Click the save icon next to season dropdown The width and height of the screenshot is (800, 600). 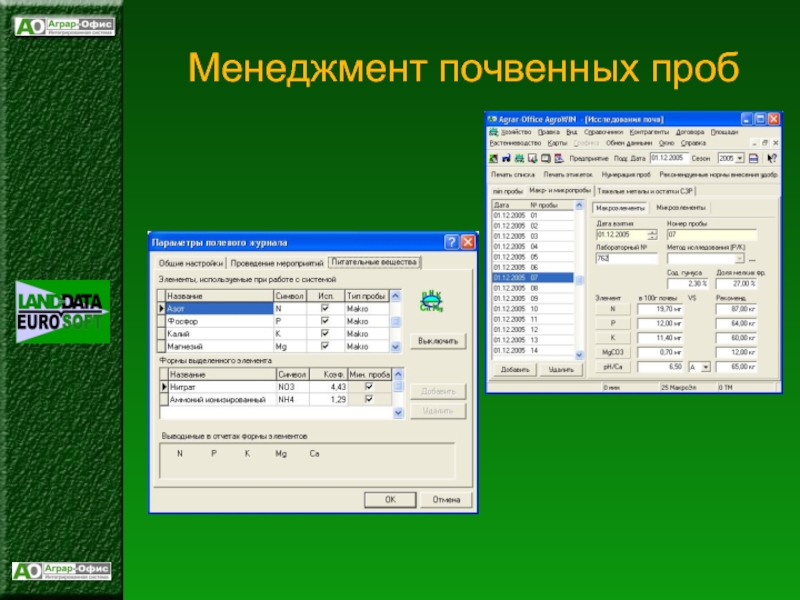pos(753,158)
